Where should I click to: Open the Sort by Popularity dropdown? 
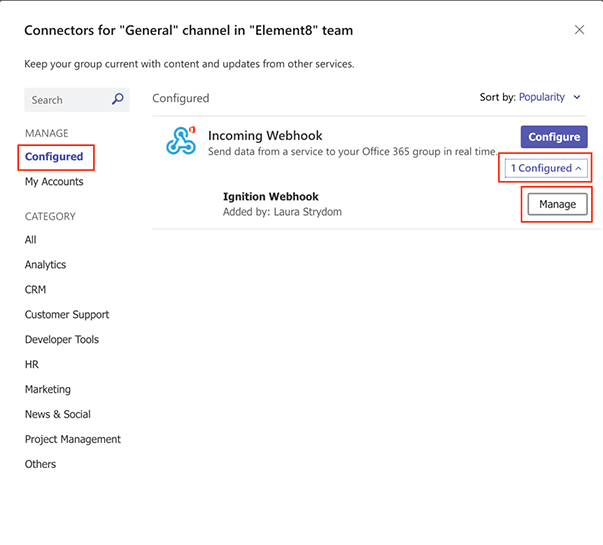(x=549, y=97)
